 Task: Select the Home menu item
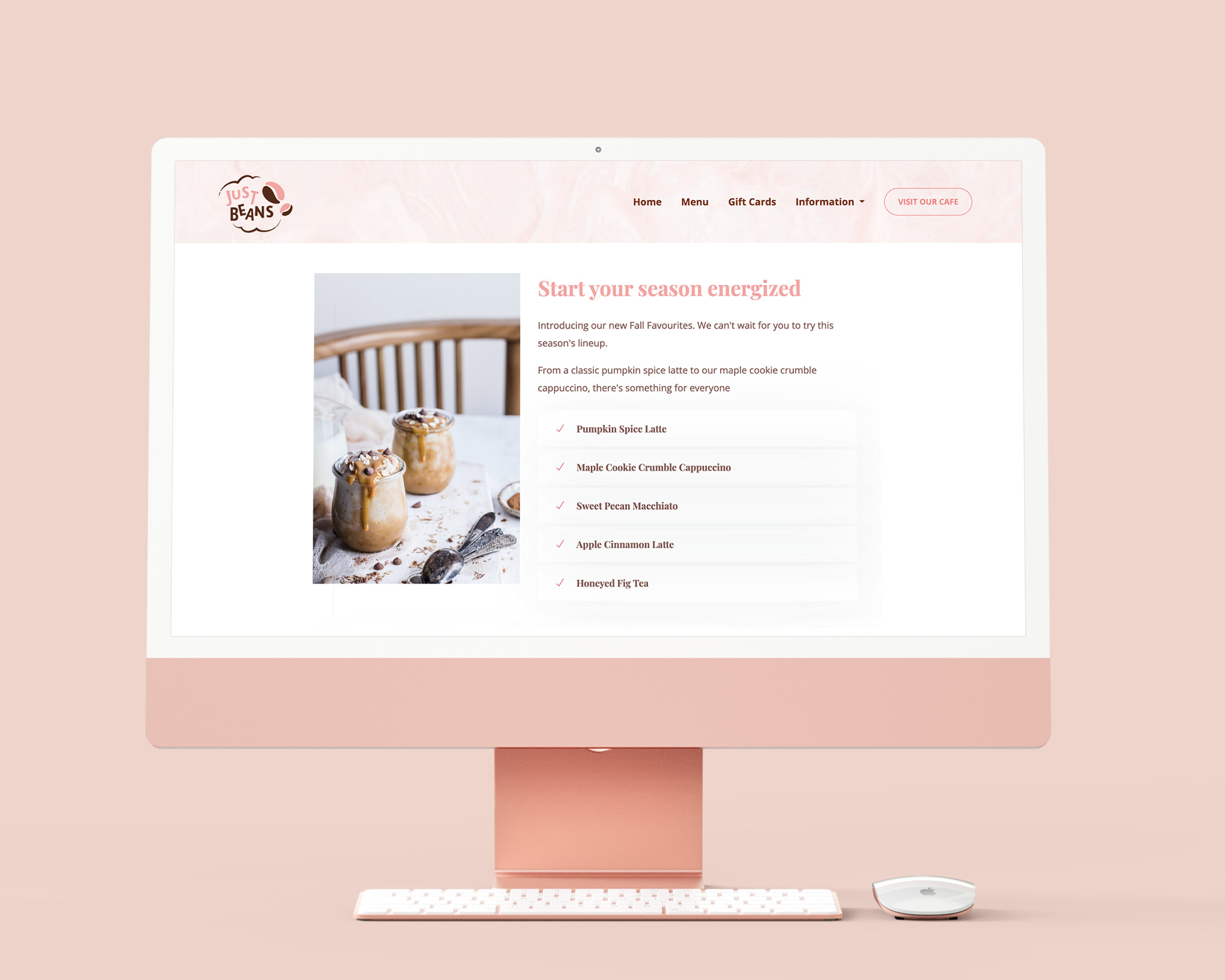(x=647, y=201)
